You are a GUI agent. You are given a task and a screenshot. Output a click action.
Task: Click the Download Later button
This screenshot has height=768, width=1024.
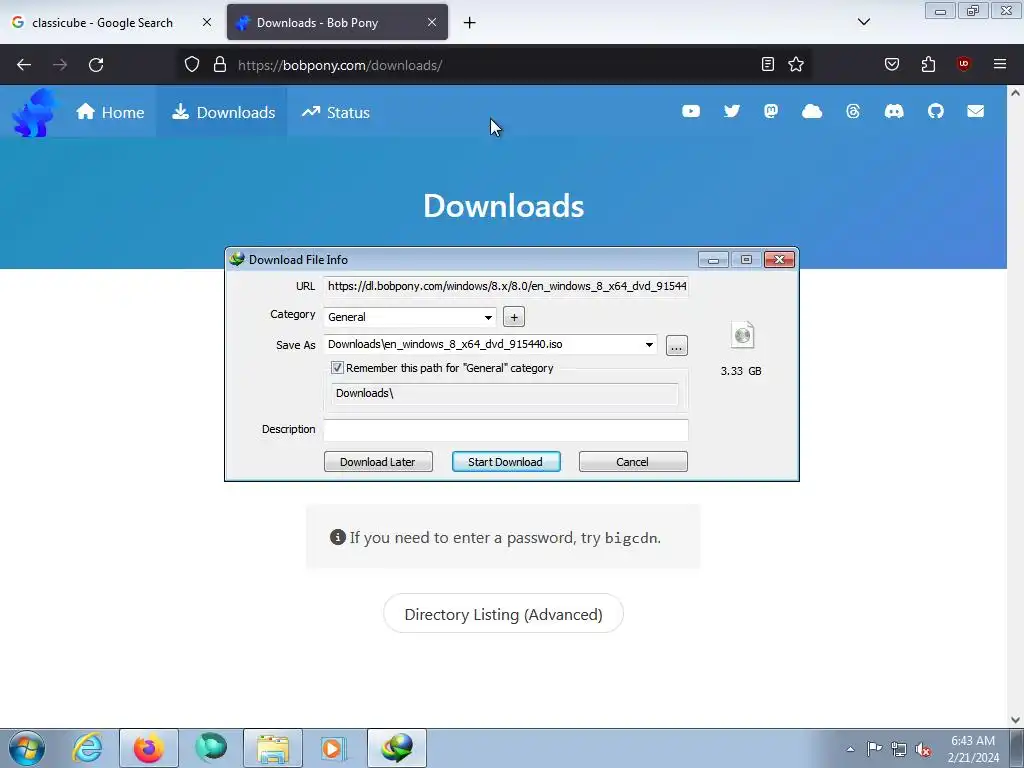pyautogui.click(x=378, y=462)
